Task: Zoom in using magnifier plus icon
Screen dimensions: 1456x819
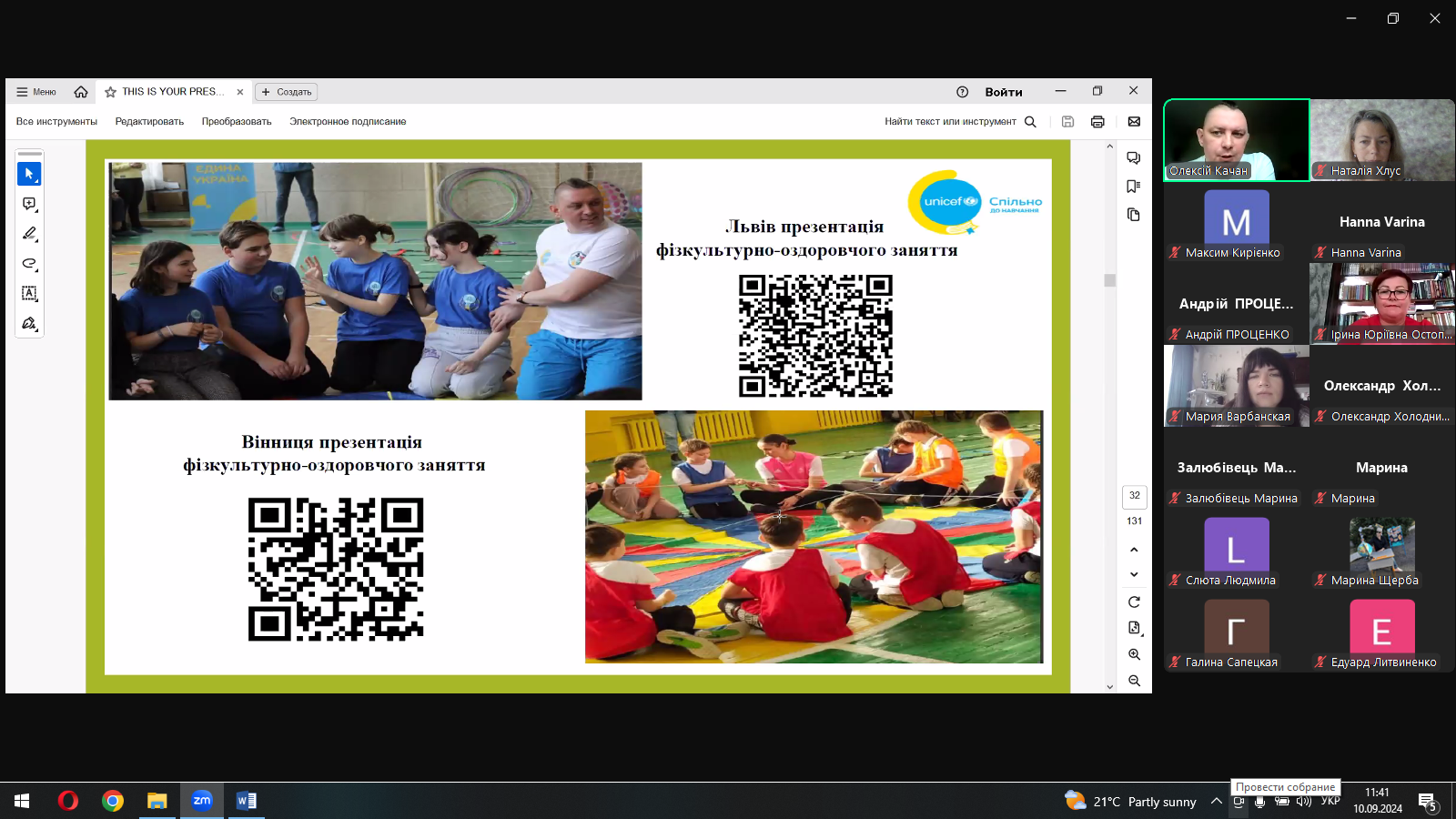Action: (x=1134, y=654)
